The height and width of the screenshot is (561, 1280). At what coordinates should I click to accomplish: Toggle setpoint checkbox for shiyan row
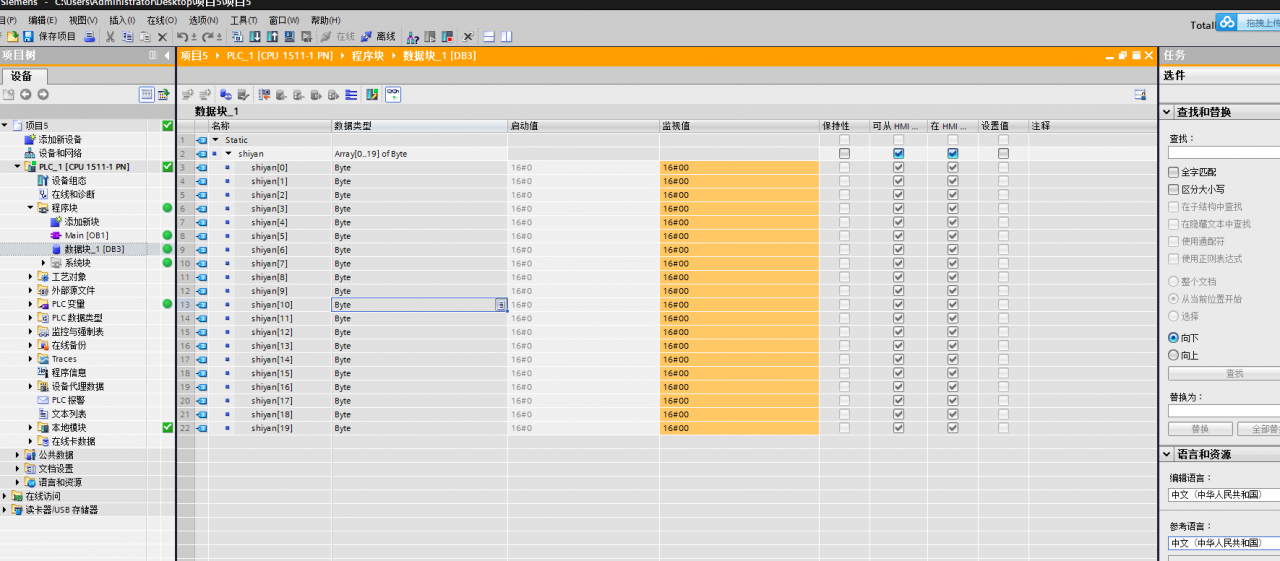[1003, 154]
